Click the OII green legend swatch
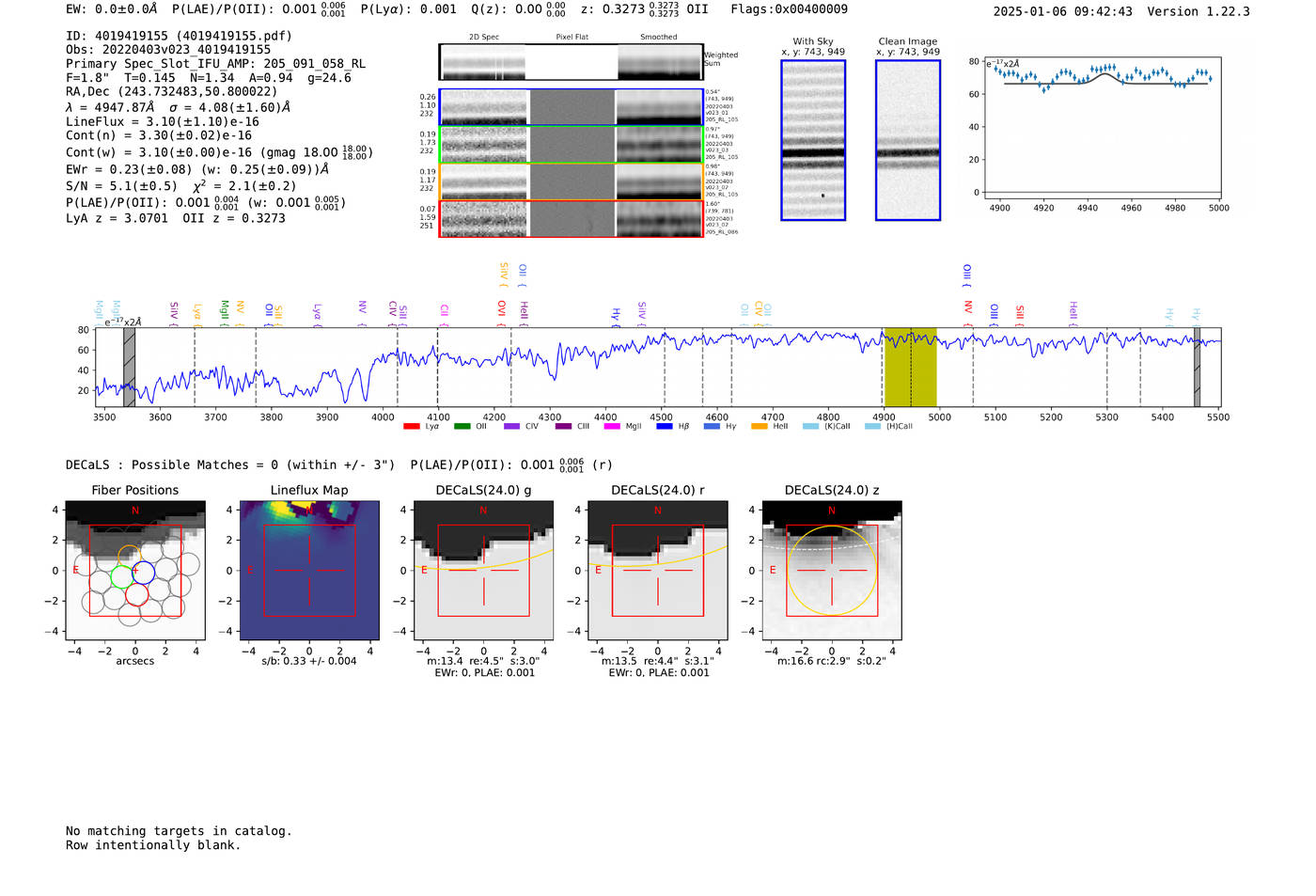This screenshot has height=896, width=1316. tap(462, 426)
